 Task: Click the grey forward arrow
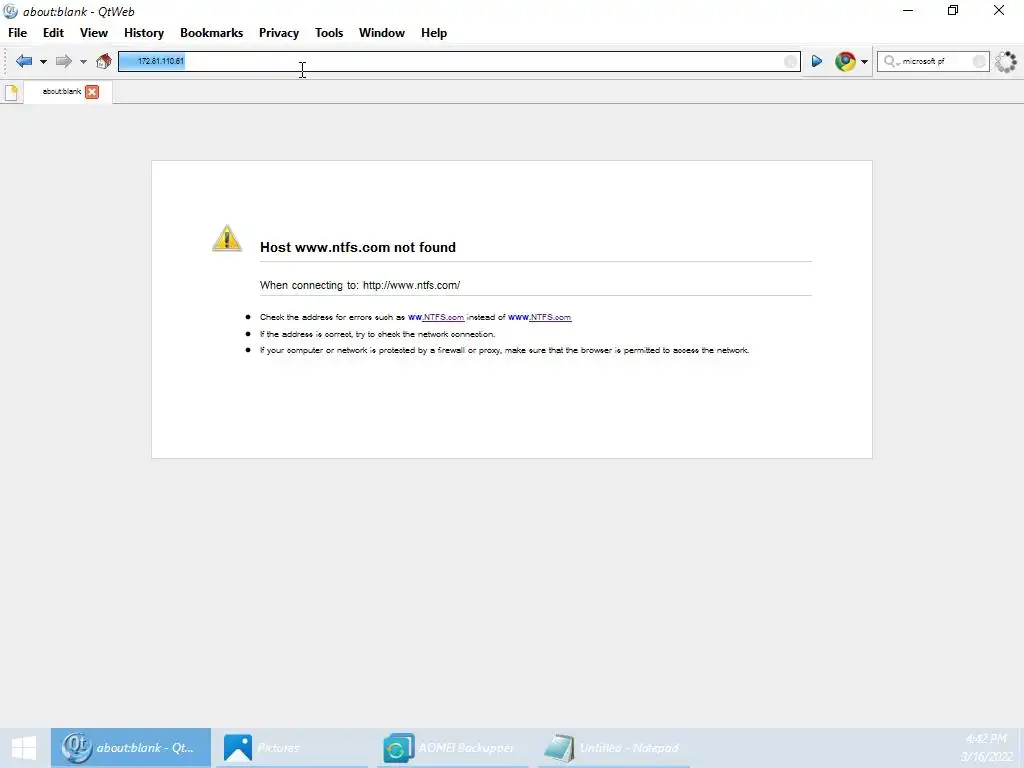point(63,61)
